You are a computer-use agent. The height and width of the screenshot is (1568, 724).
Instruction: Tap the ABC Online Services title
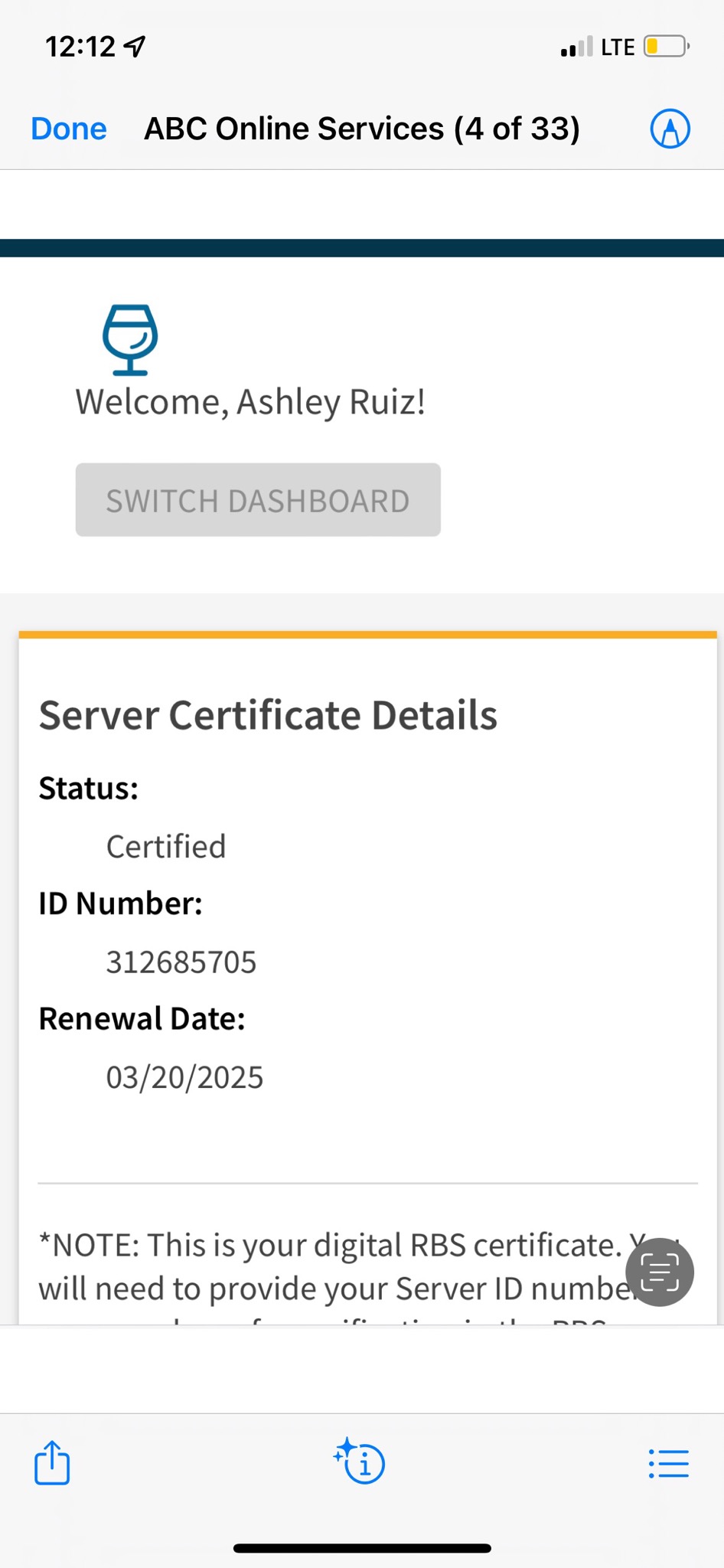coord(362,129)
